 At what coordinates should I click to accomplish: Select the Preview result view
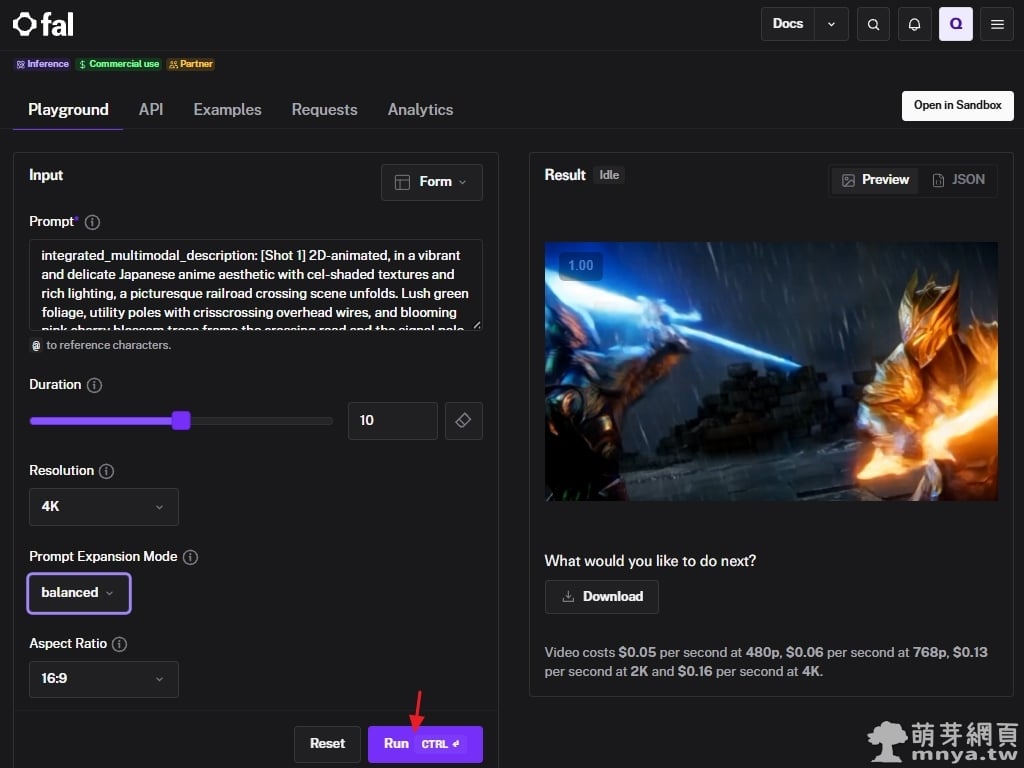pos(875,180)
